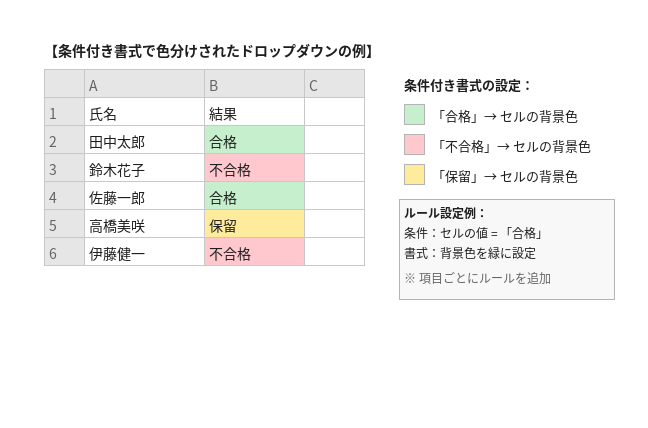This screenshot has width=648, height=428.
Task: Click the ルール設定例 box
Action: pyautogui.click(x=507, y=250)
